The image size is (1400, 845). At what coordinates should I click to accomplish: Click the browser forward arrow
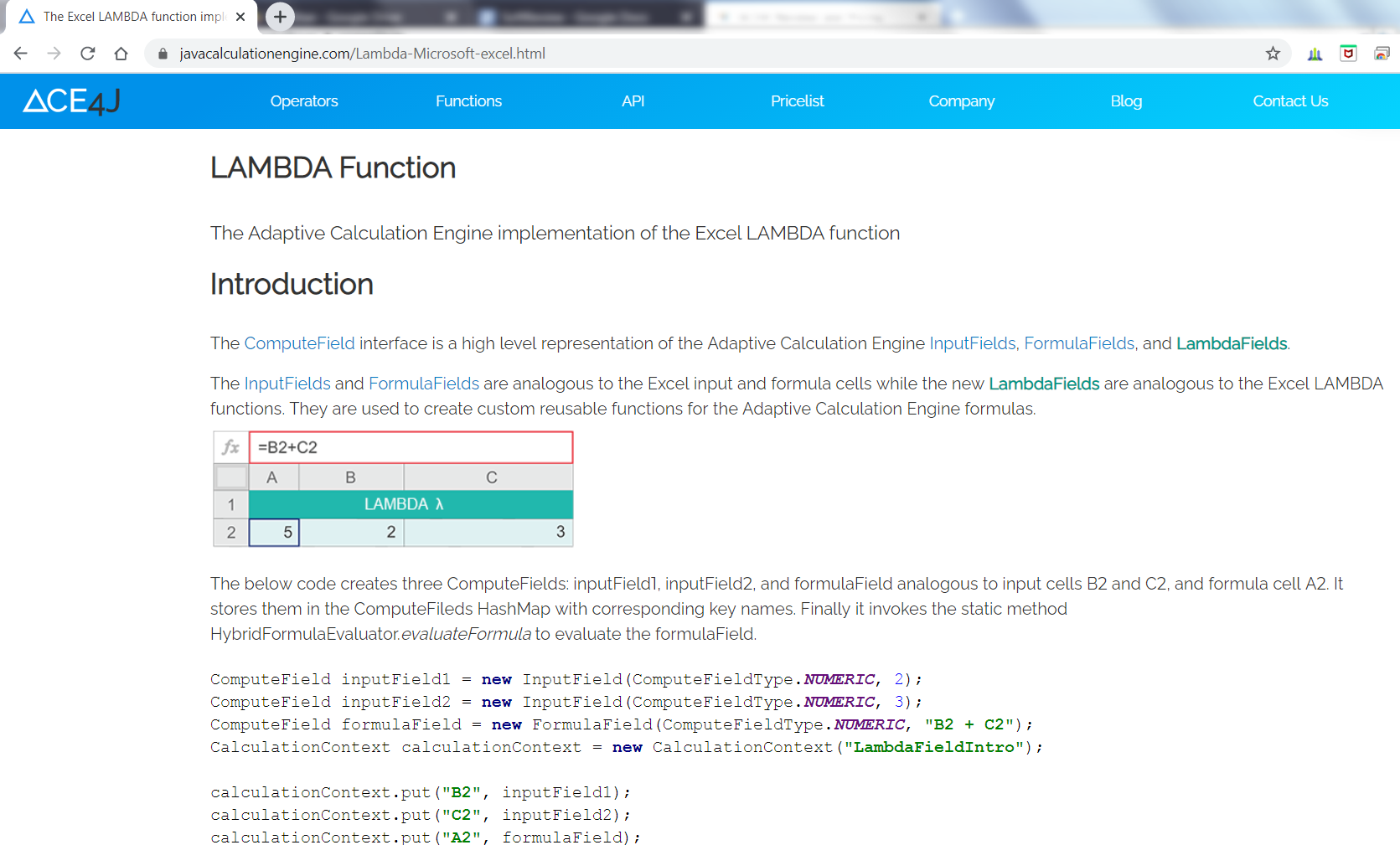[54, 54]
